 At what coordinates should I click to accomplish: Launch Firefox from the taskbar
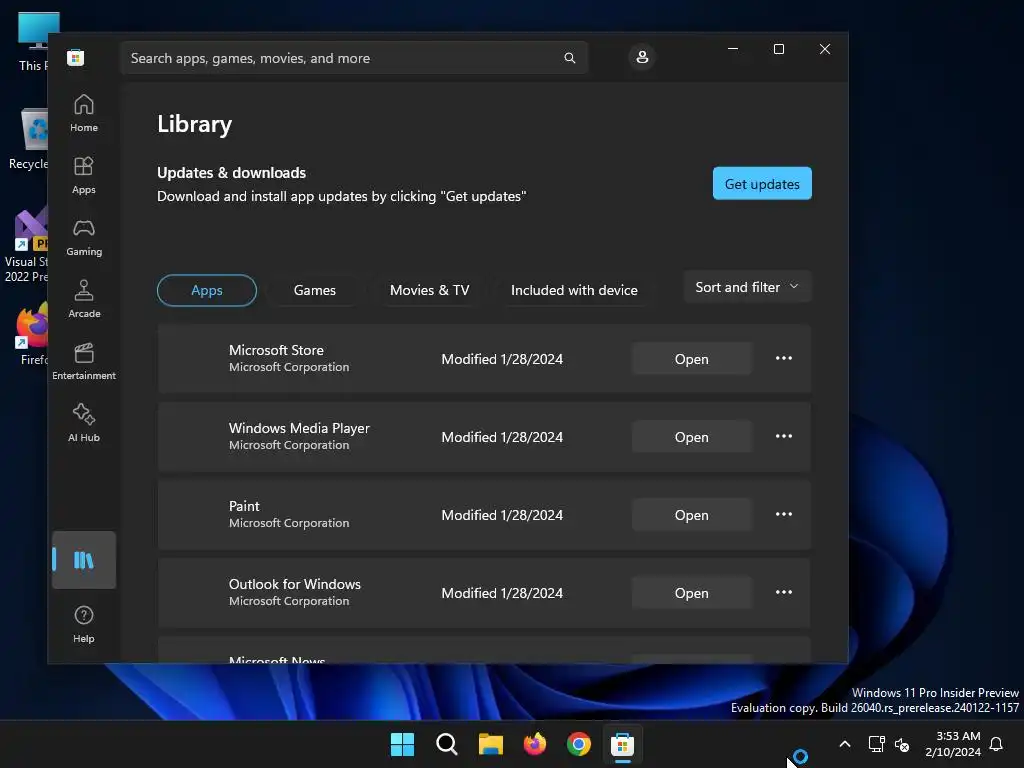click(535, 744)
